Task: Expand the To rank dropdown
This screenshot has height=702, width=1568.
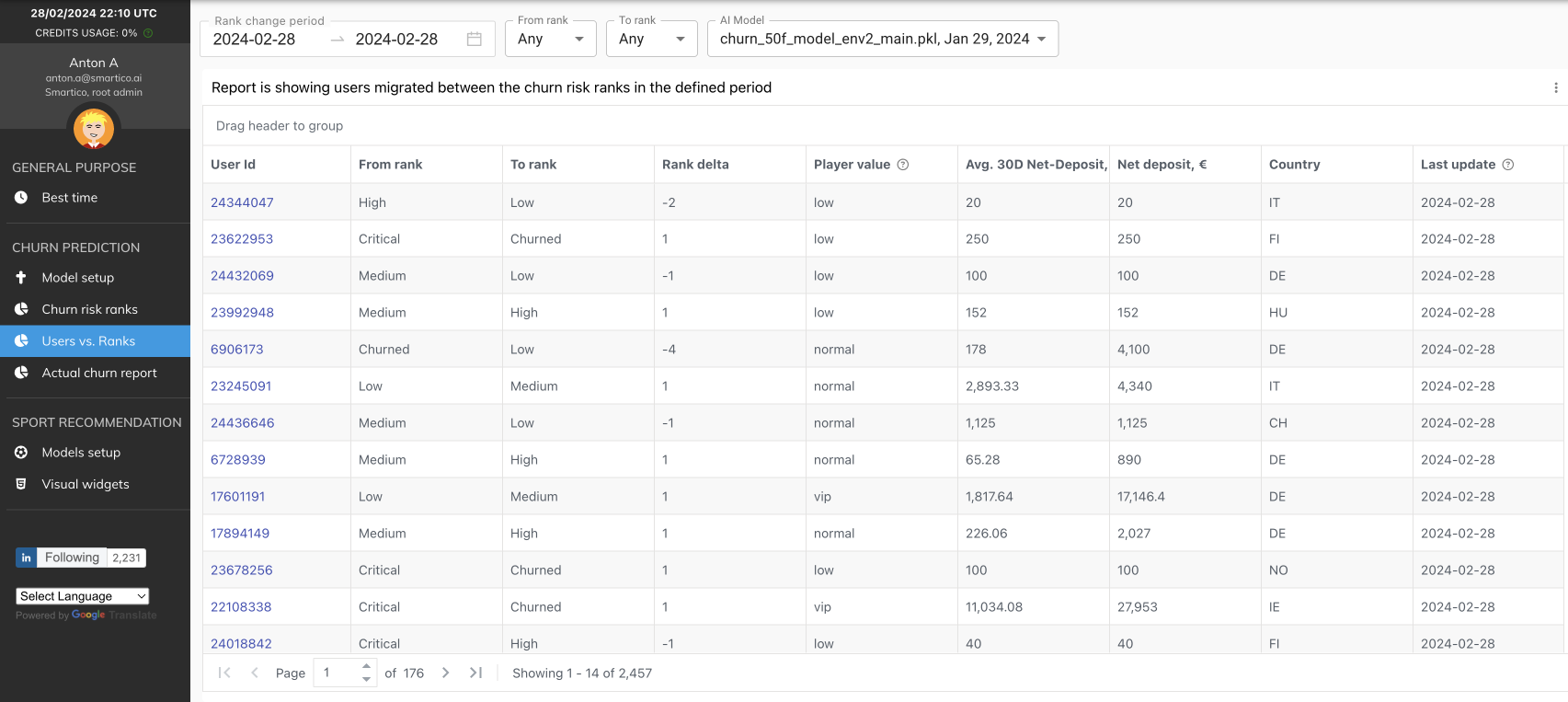Action: pos(651,39)
